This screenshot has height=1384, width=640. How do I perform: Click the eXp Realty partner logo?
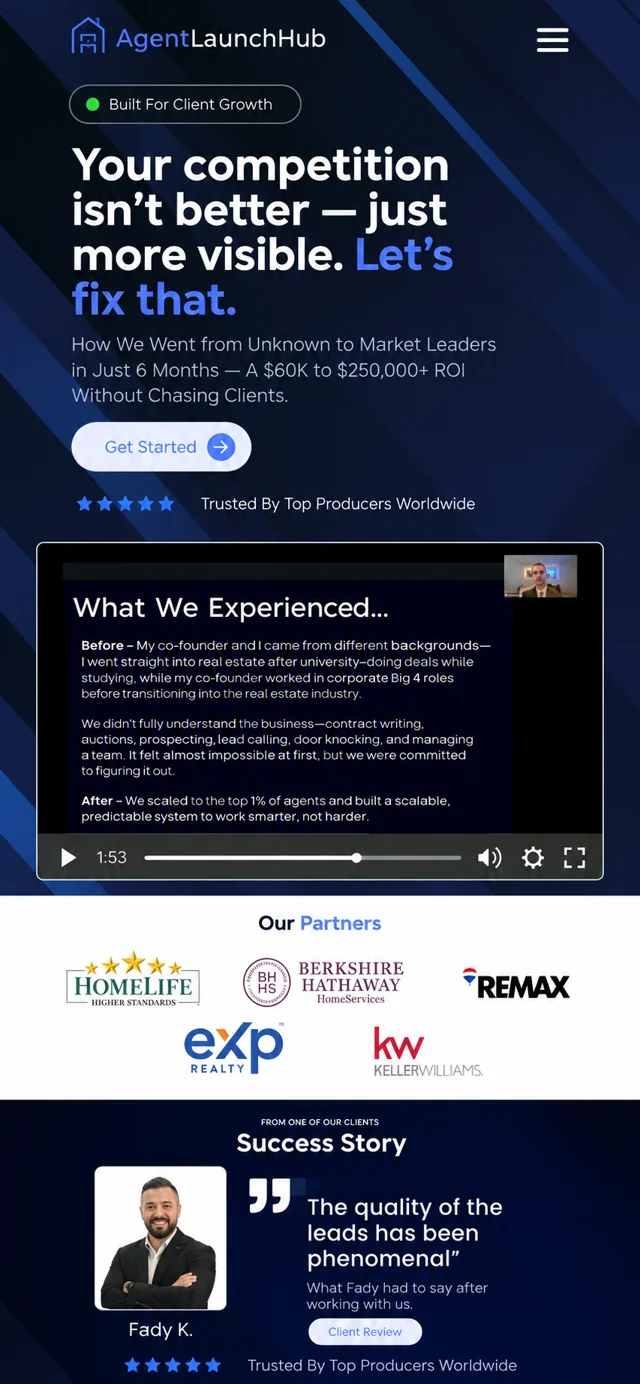[233, 1049]
